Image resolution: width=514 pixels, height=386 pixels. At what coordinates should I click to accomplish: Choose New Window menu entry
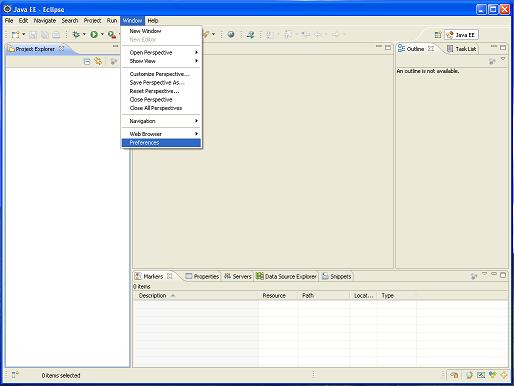[161, 31]
